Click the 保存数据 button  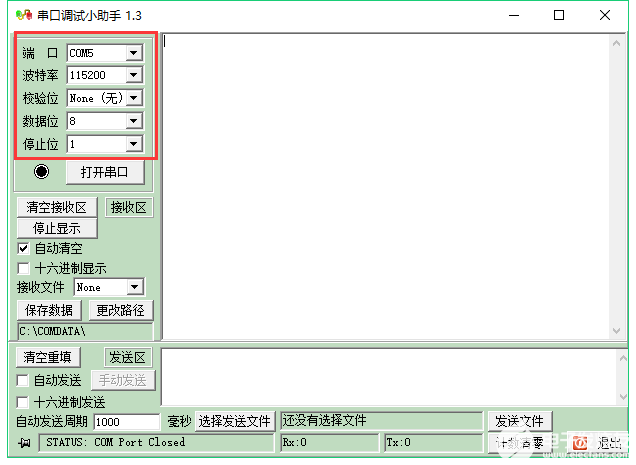[x=49, y=310]
